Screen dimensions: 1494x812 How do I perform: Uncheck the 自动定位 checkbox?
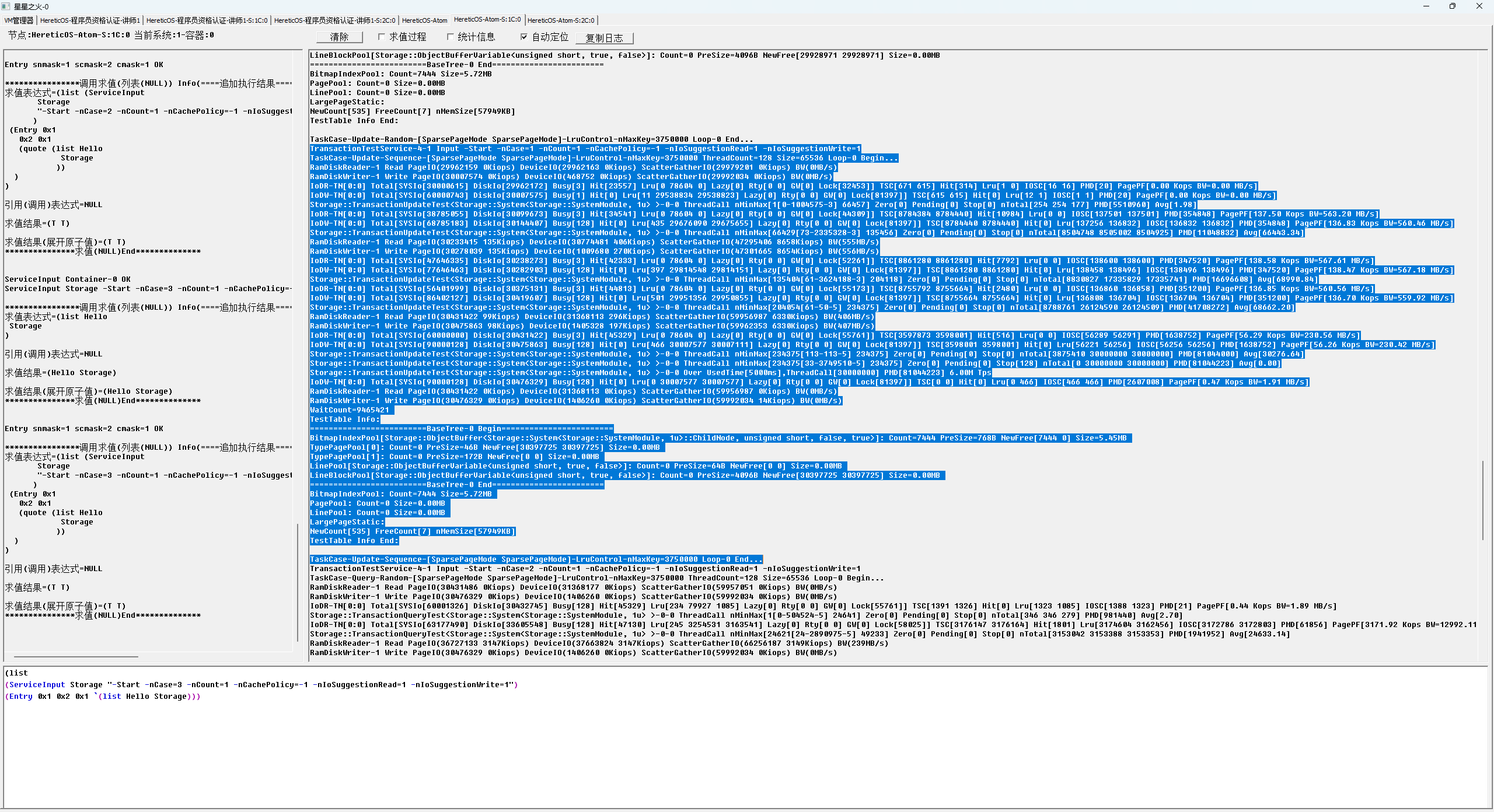click(524, 37)
